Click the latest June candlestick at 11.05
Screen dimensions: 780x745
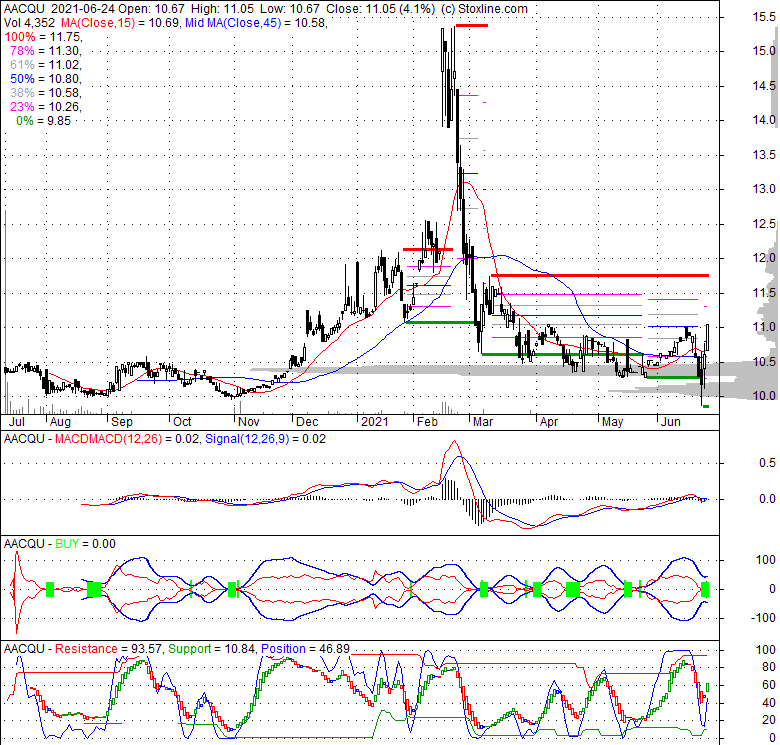[x=707, y=338]
